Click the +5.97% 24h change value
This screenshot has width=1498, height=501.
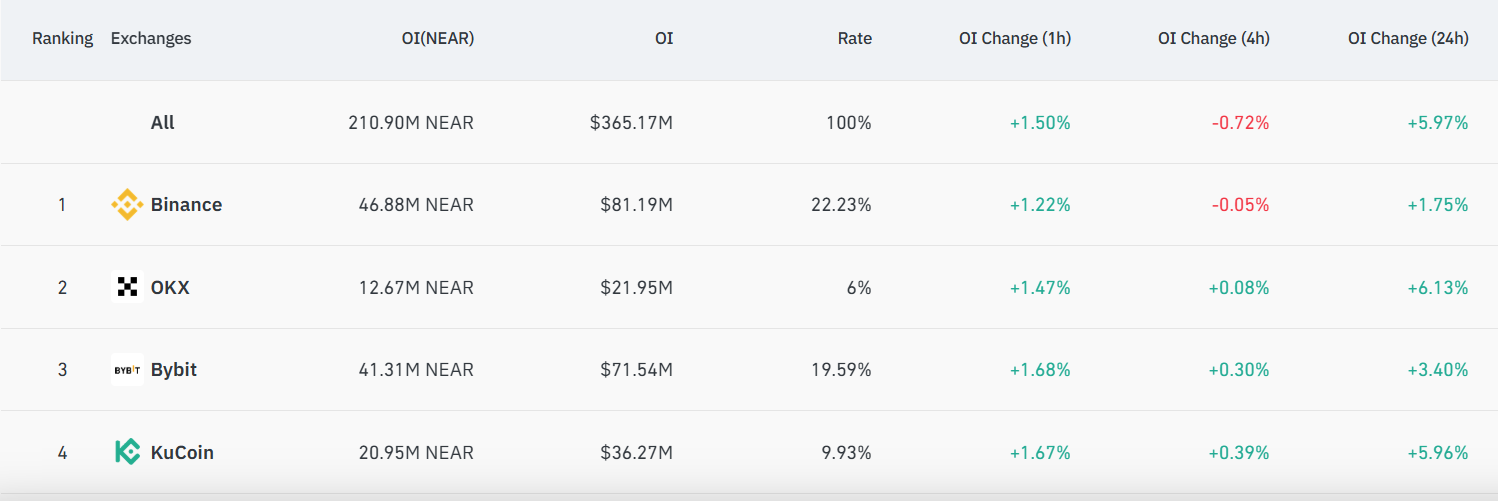pyautogui.click(x=1437, y=123)
